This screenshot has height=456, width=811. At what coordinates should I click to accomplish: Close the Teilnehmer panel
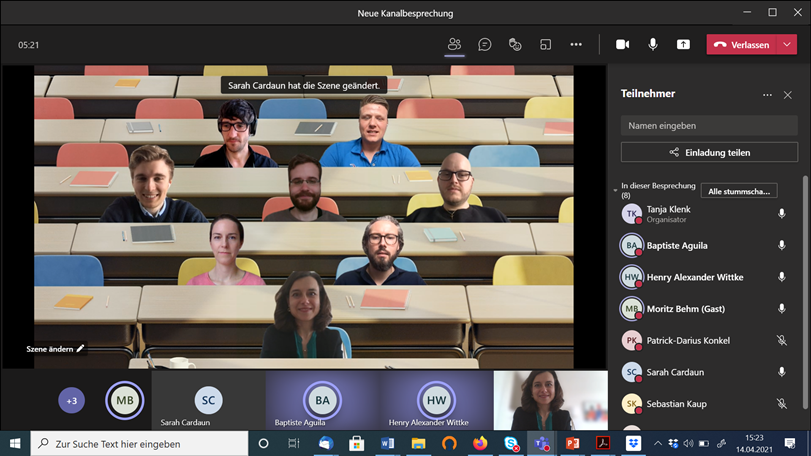pos(787,95)
